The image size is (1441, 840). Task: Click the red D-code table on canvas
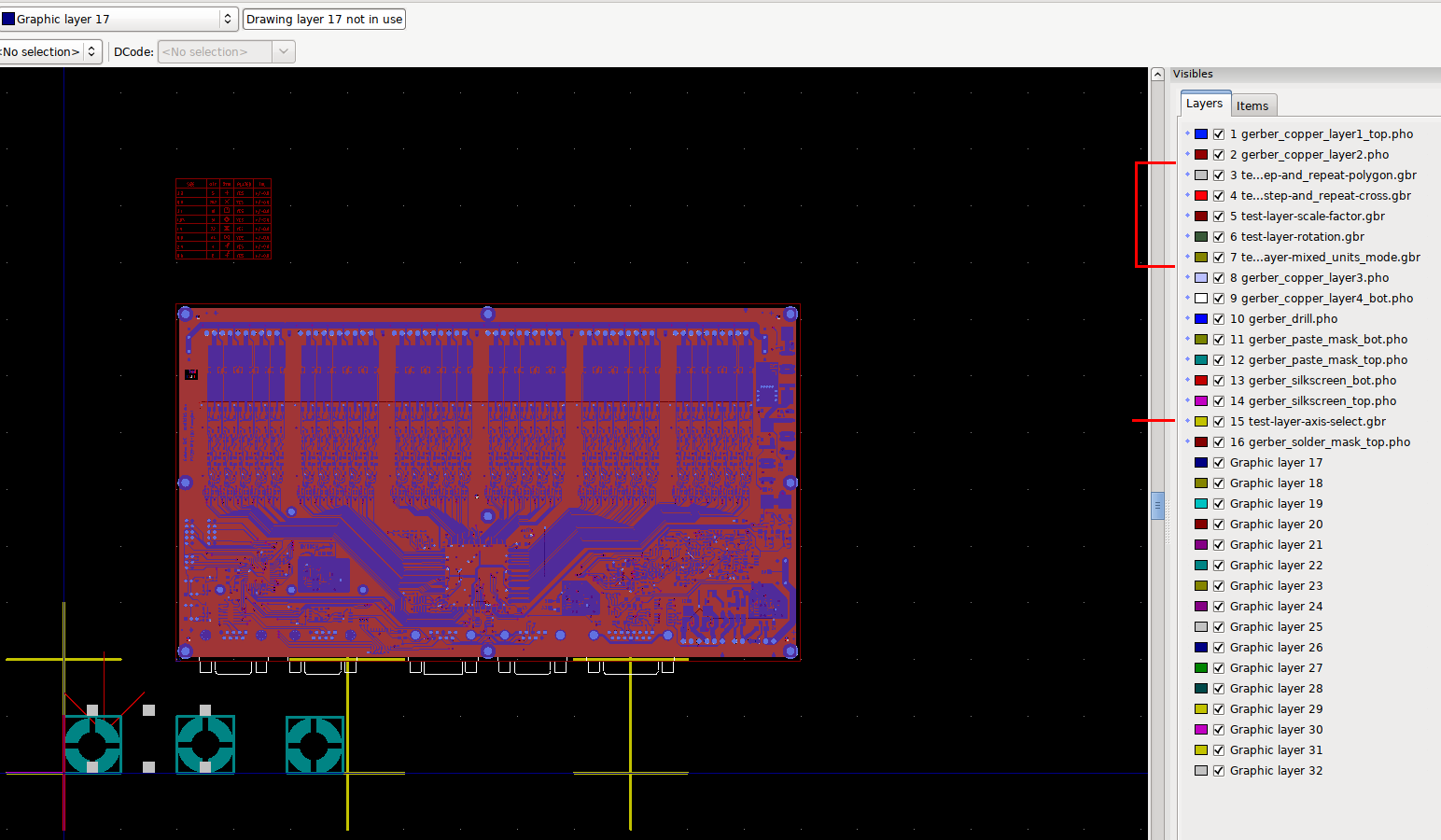click(x=223, y=218)
